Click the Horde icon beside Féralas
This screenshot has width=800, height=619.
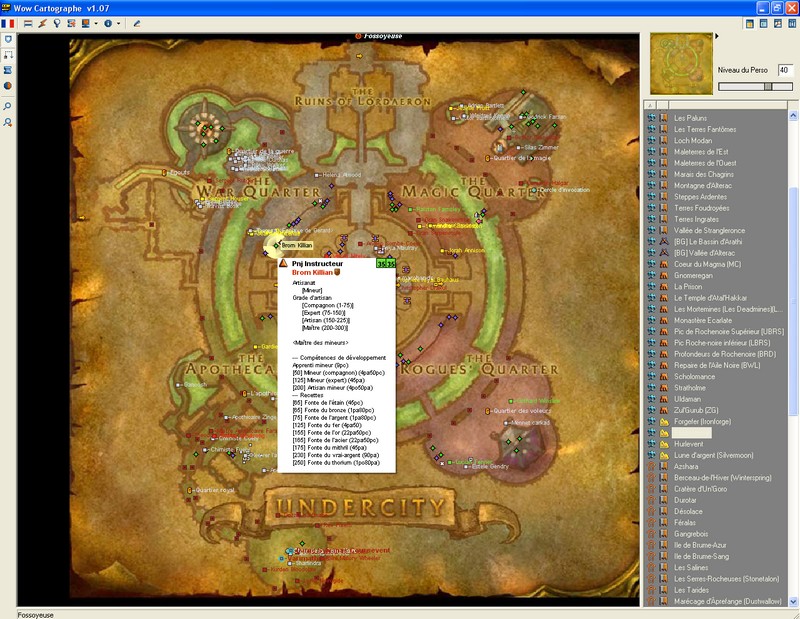click(651, 522)
